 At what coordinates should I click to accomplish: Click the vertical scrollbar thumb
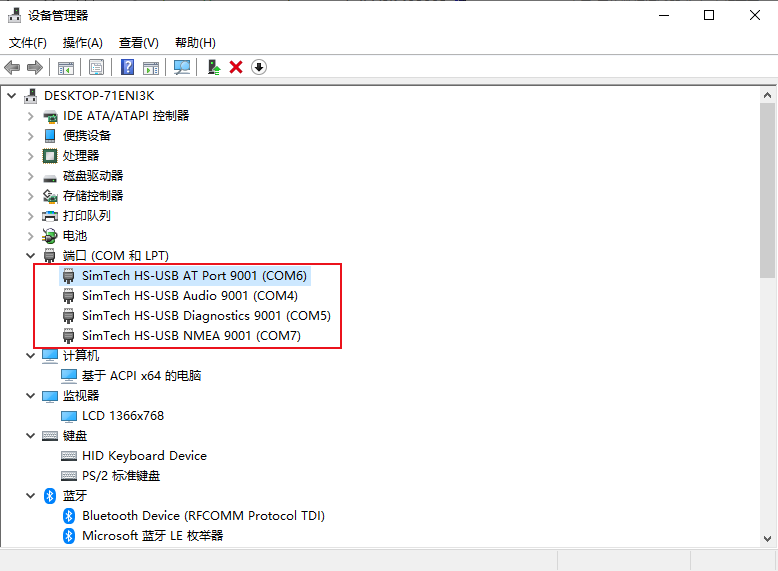click(768, 190)
